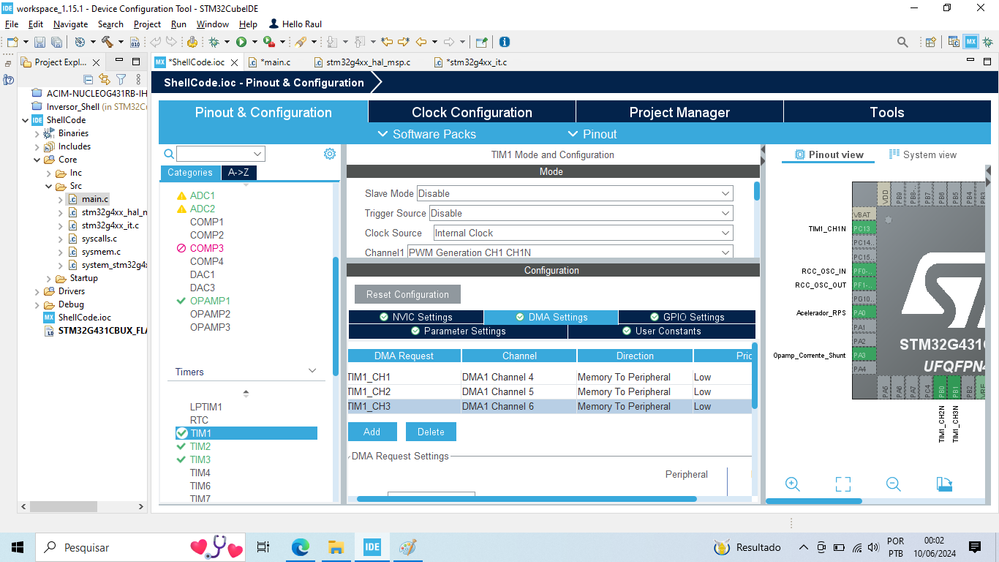Open the User Constants tab
Viewport: 999px width, 562px height.
click(x=661, y=331)
